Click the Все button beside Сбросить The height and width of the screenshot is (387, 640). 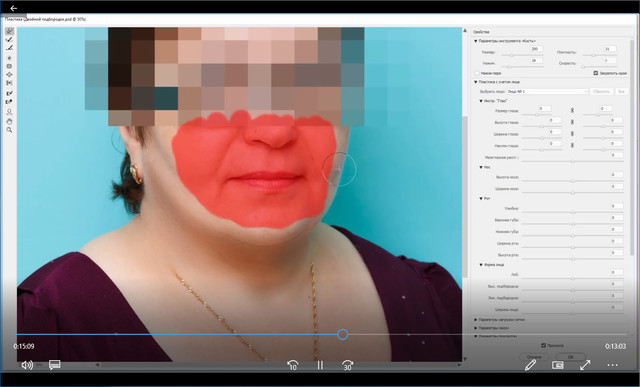tap(621, 91)
